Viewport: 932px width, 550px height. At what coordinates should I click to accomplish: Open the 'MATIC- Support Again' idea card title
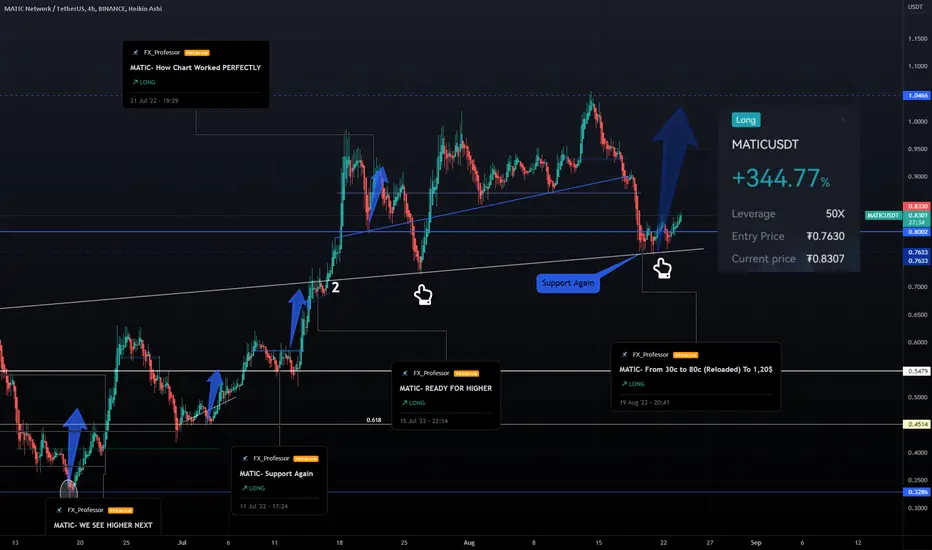pos(276,474)
